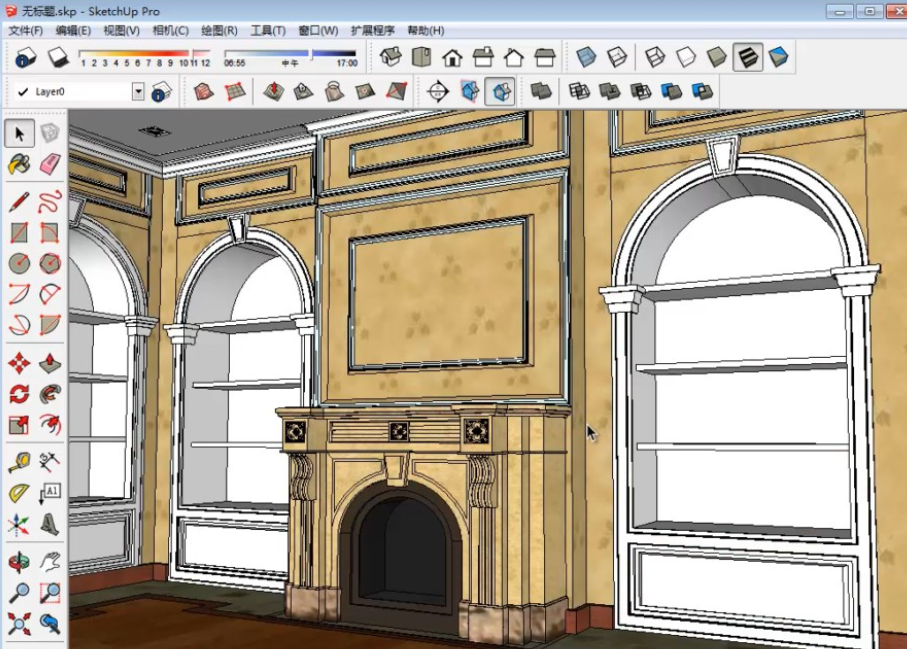Select the Paint Bucket tool
This screenshot has width=907, height=649.
[19, 164]
